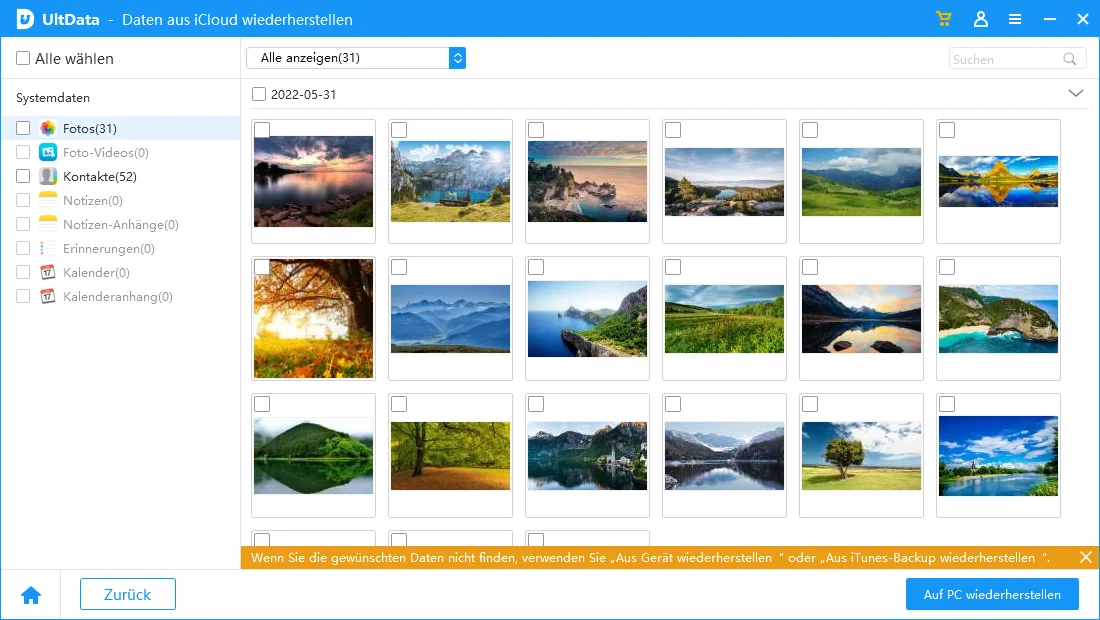
Task: Click the user account icon
Action: [980, 19]
